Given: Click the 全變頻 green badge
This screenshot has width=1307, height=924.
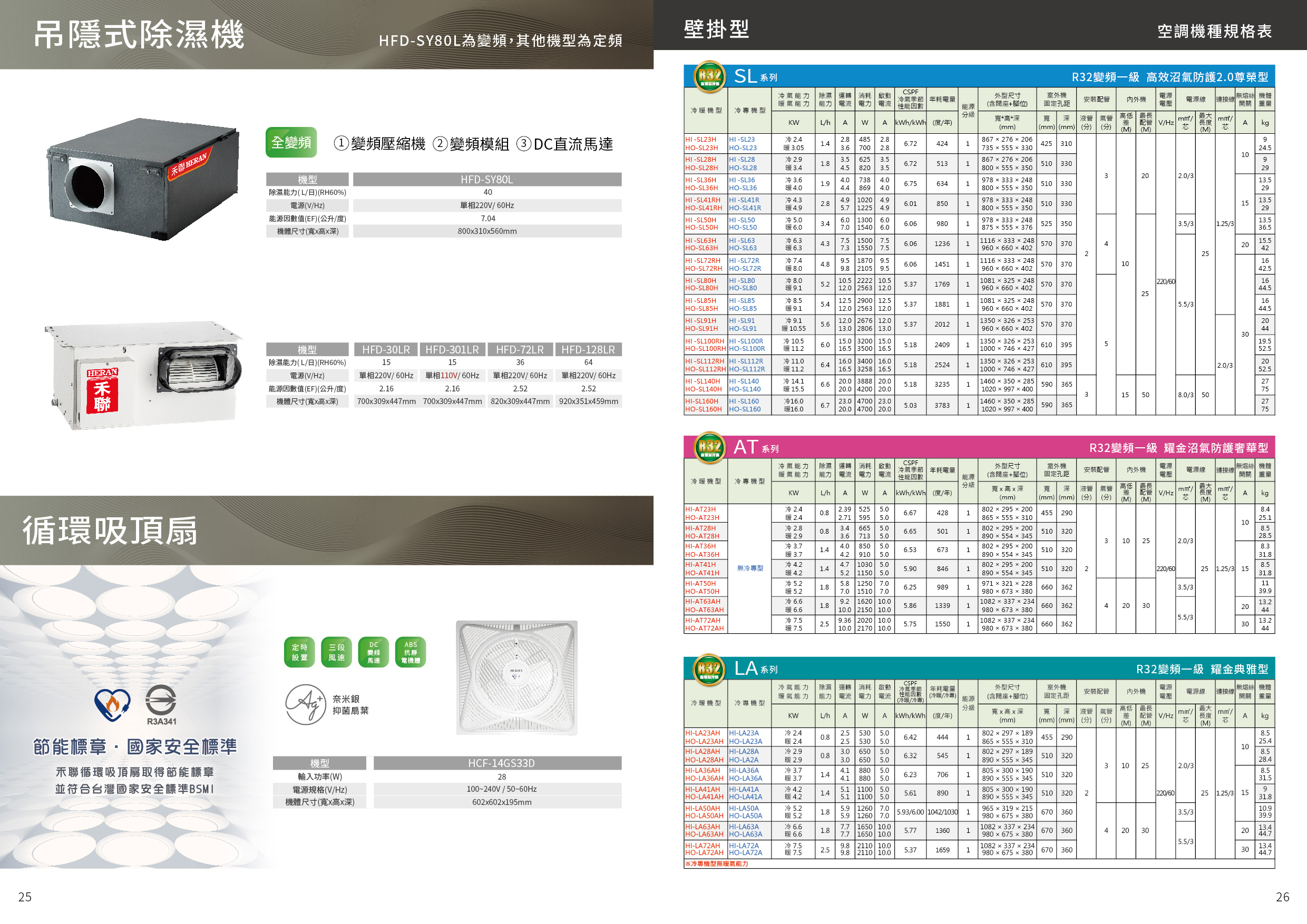Looking at the screenshot, I should 291,142.
